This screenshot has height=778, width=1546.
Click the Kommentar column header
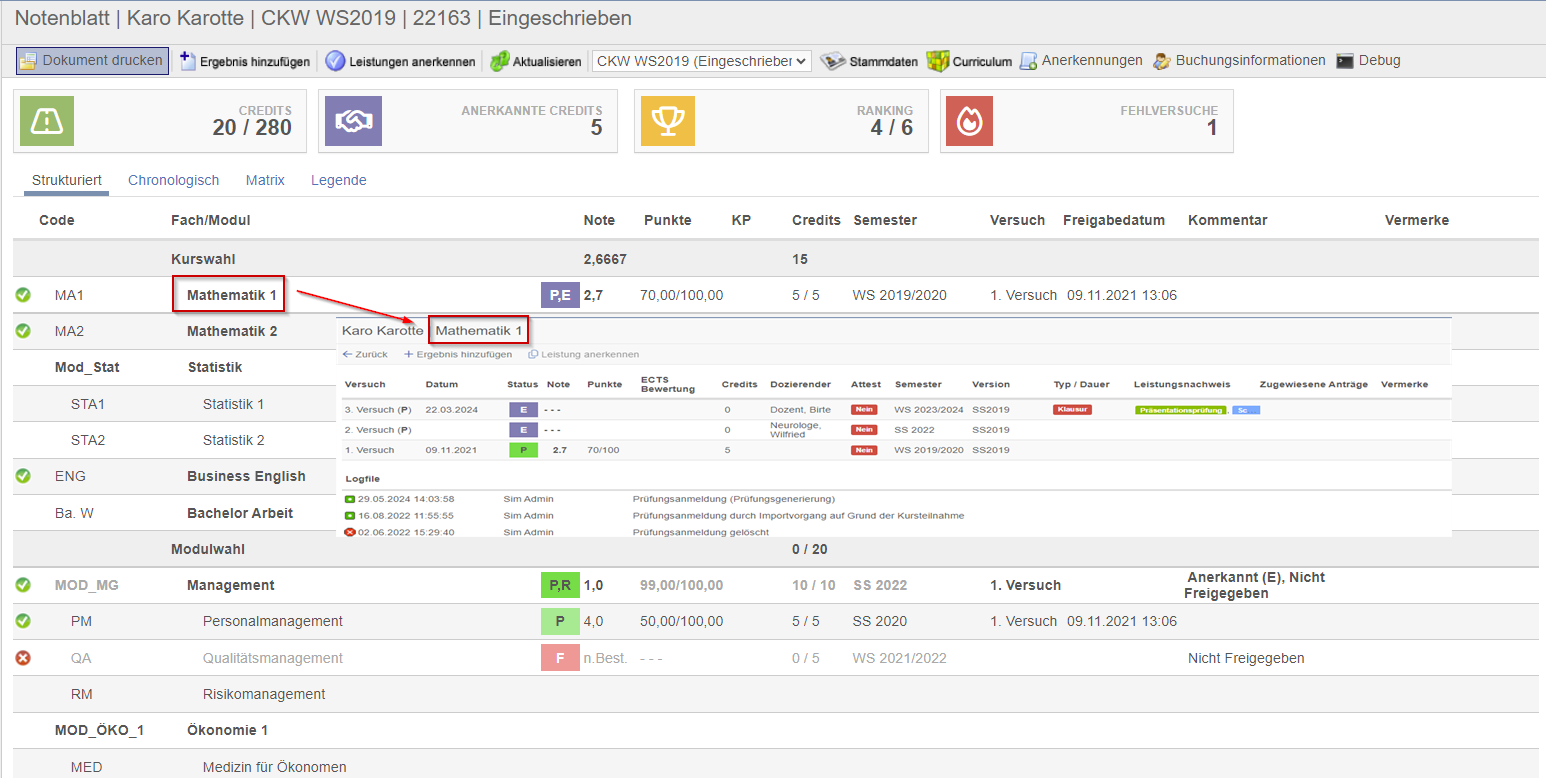[x=1228, y=220]
